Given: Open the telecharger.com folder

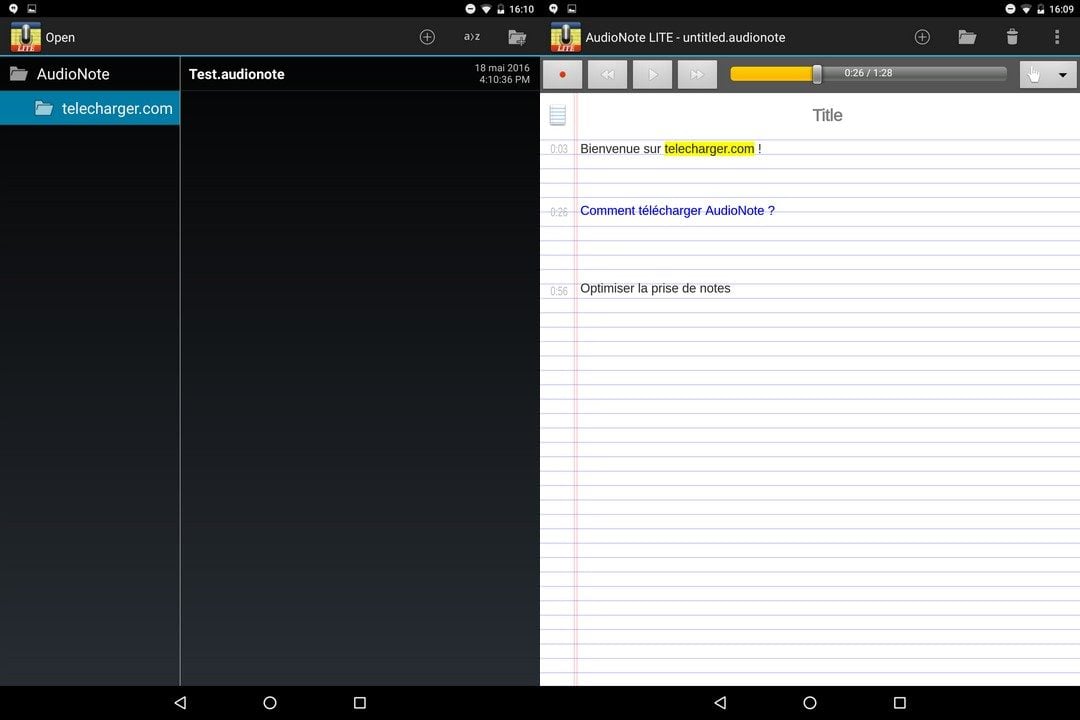Looking at the screenshot, I should pos(90,108).
